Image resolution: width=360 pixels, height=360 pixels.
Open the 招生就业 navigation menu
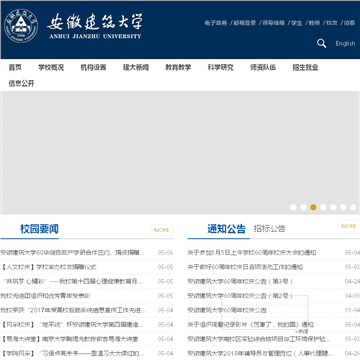(305, 67)
